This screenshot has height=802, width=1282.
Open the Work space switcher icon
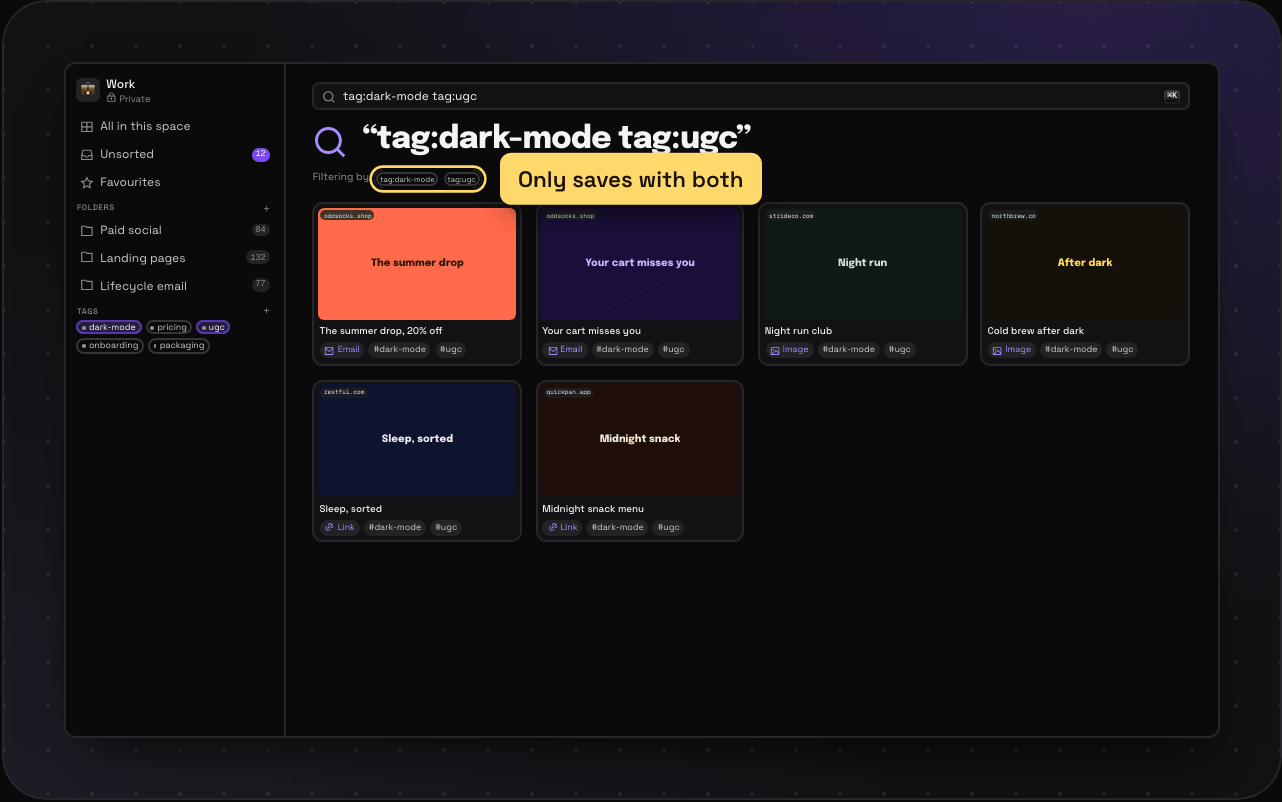click(88, 90)
